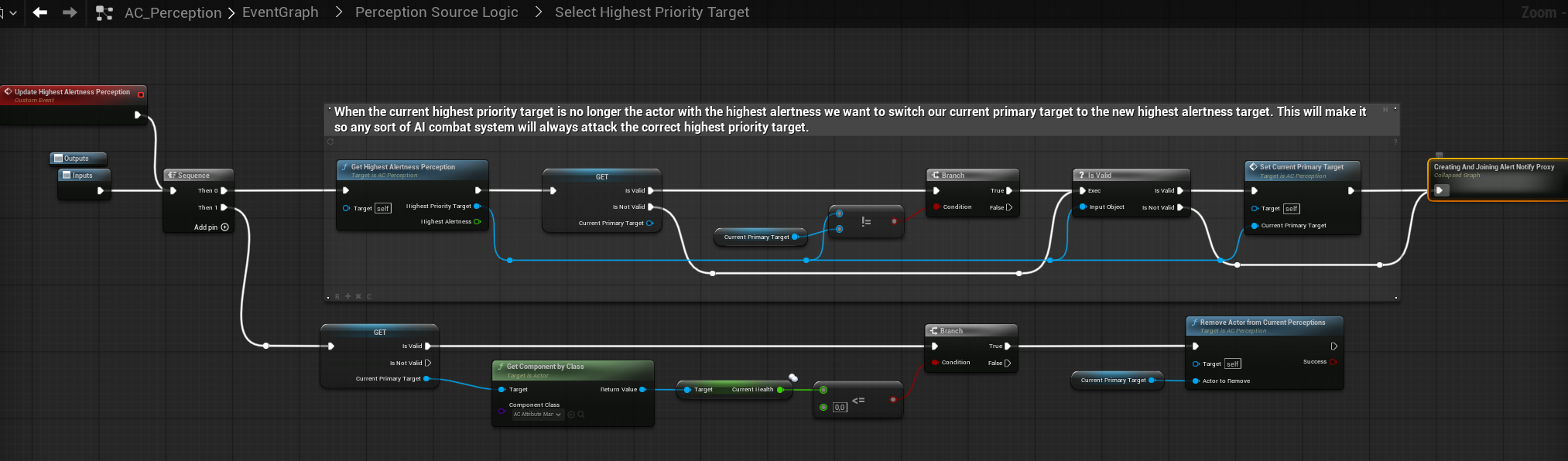
Task: Click the Zoom level label
Action: click(x=1539, y=12)
